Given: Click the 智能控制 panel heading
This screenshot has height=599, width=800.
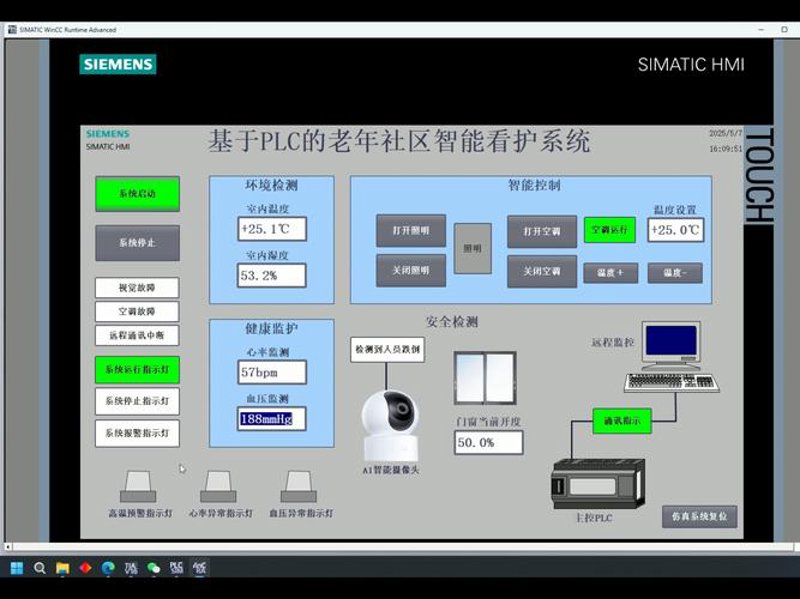Looking at the screenshot, I should tap(534, 185).
